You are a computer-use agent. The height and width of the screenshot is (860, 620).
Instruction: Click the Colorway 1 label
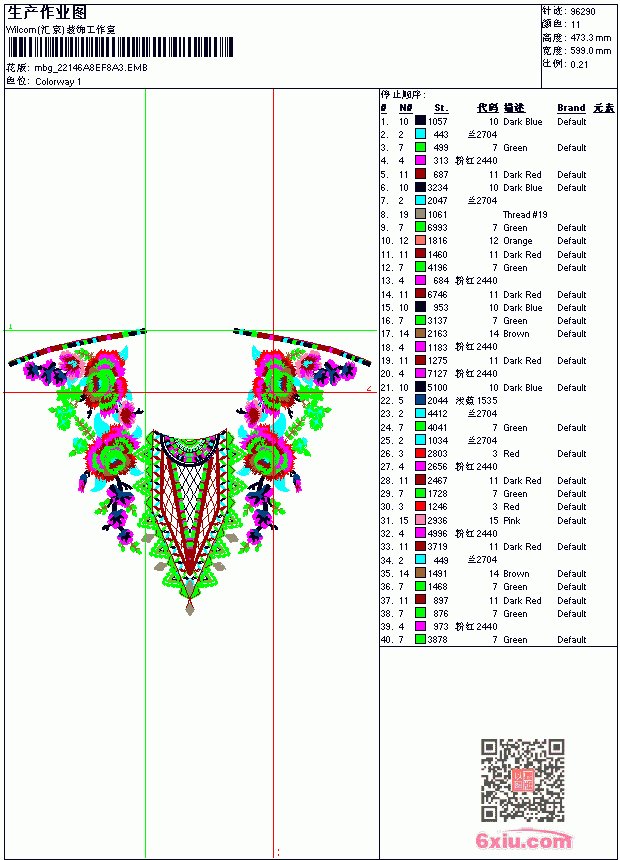(58, 82)
